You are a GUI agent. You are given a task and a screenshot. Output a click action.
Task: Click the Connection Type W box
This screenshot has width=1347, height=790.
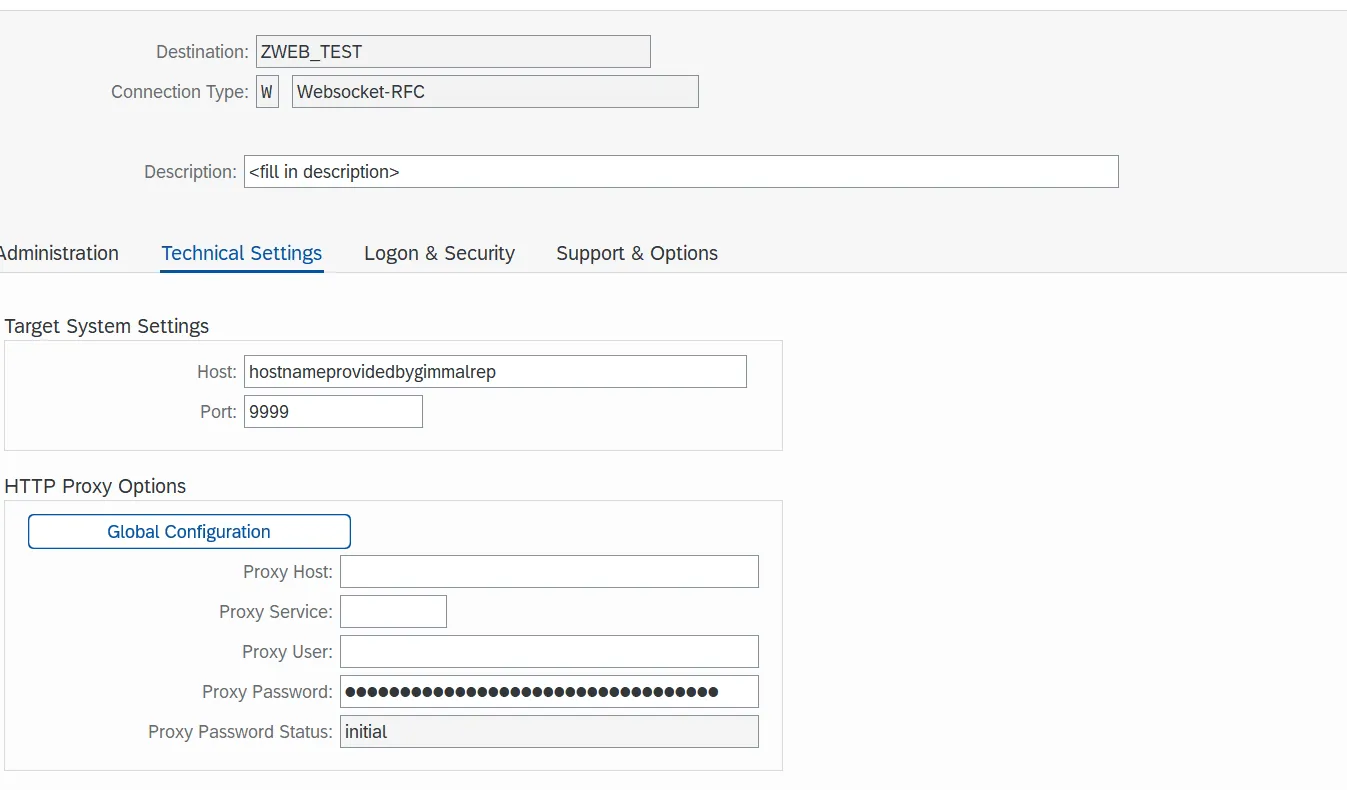(x=267, y=91)
